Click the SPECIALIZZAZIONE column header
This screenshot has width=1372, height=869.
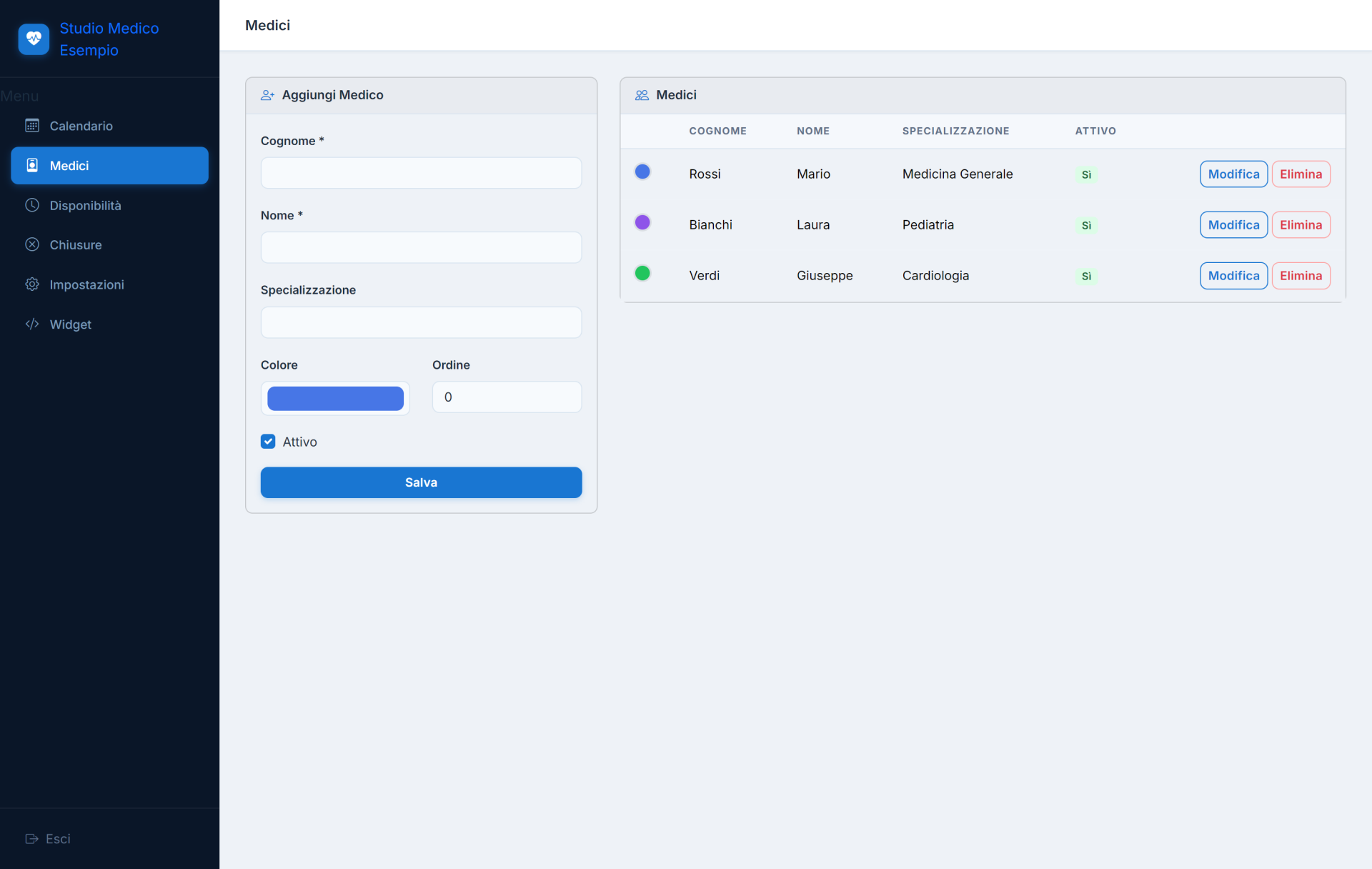[x=955, y=131]
